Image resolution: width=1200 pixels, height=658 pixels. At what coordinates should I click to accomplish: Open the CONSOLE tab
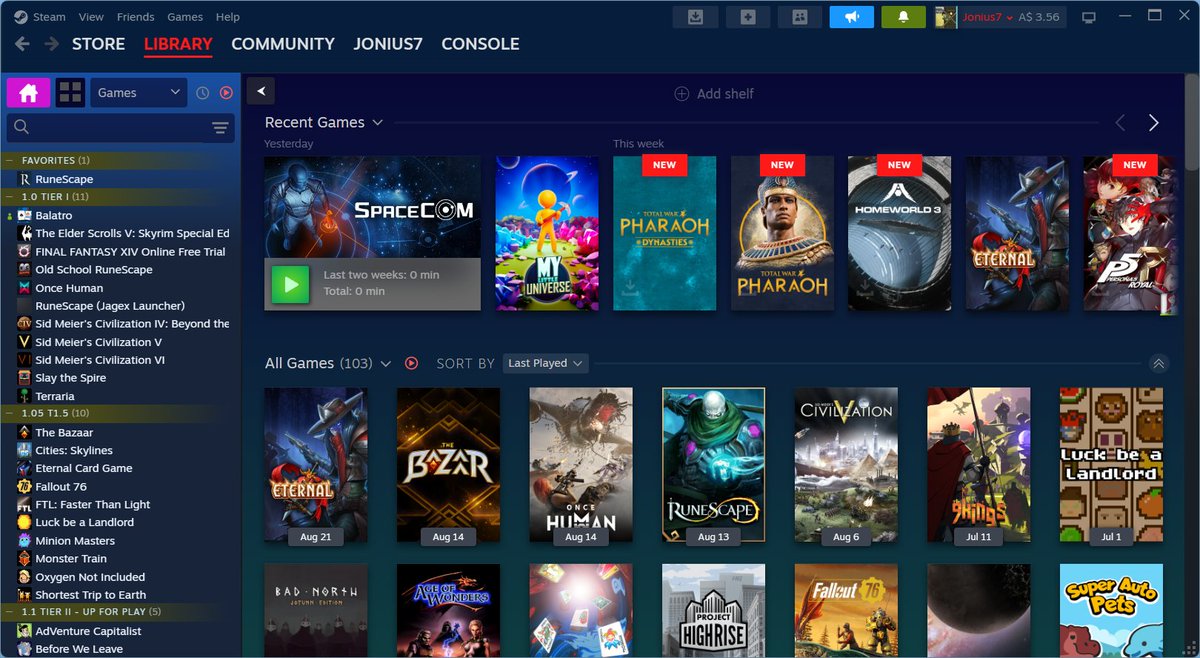pos(480,44)
